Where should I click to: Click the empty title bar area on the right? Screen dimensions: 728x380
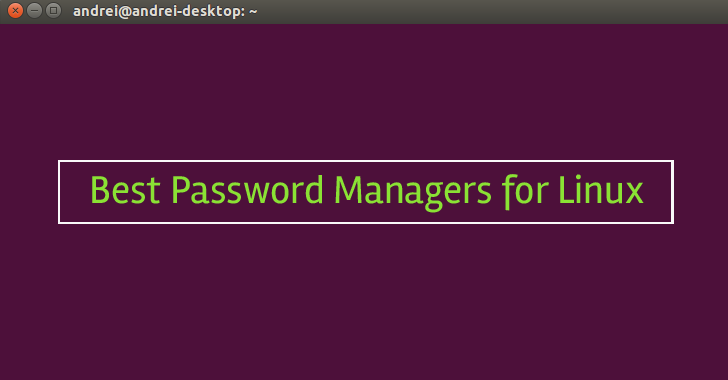[492, 12]
